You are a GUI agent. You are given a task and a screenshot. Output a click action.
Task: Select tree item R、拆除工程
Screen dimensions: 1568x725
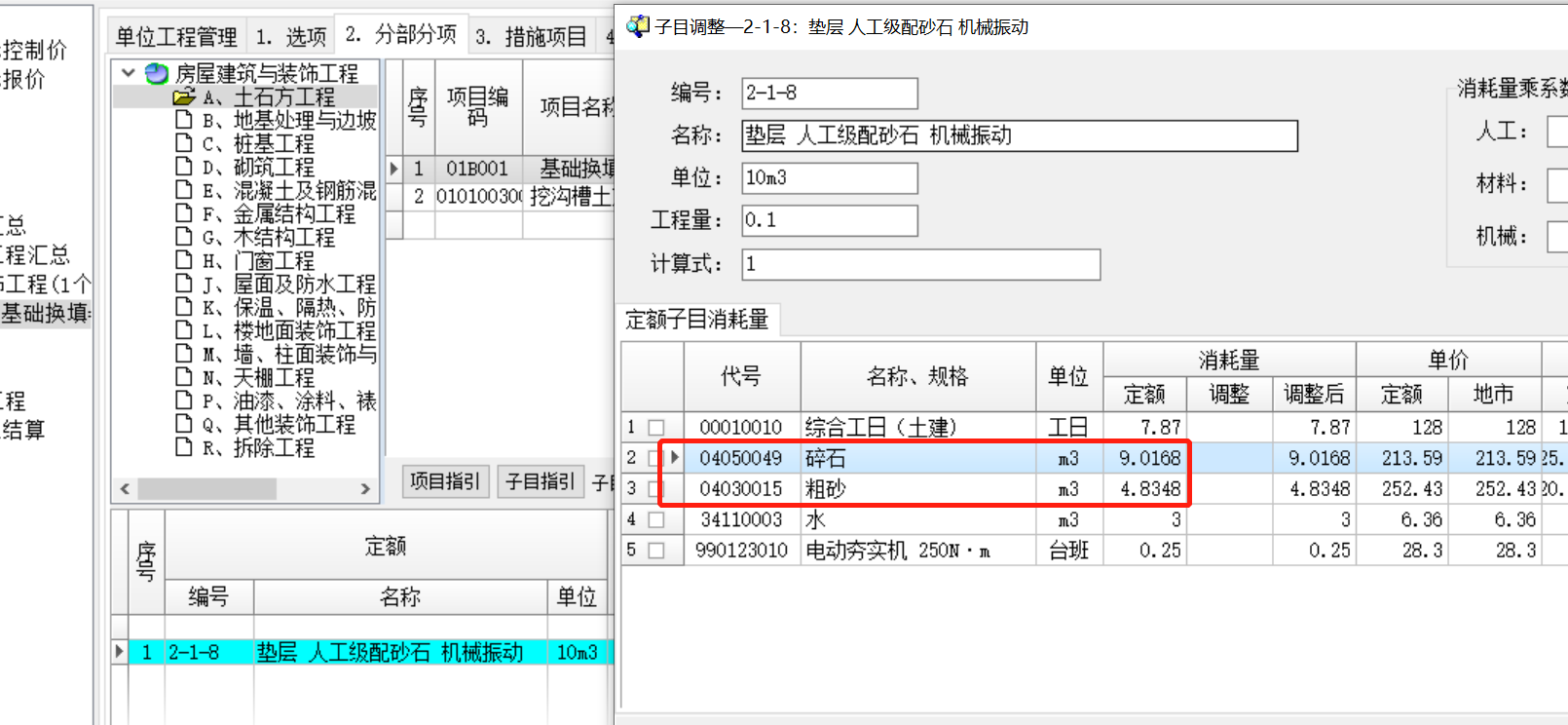pos(258,447)
